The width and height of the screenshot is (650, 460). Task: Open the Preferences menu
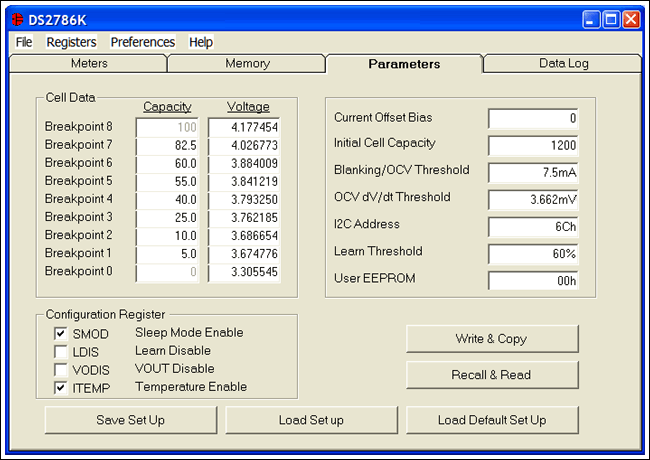tap(143, 42)
